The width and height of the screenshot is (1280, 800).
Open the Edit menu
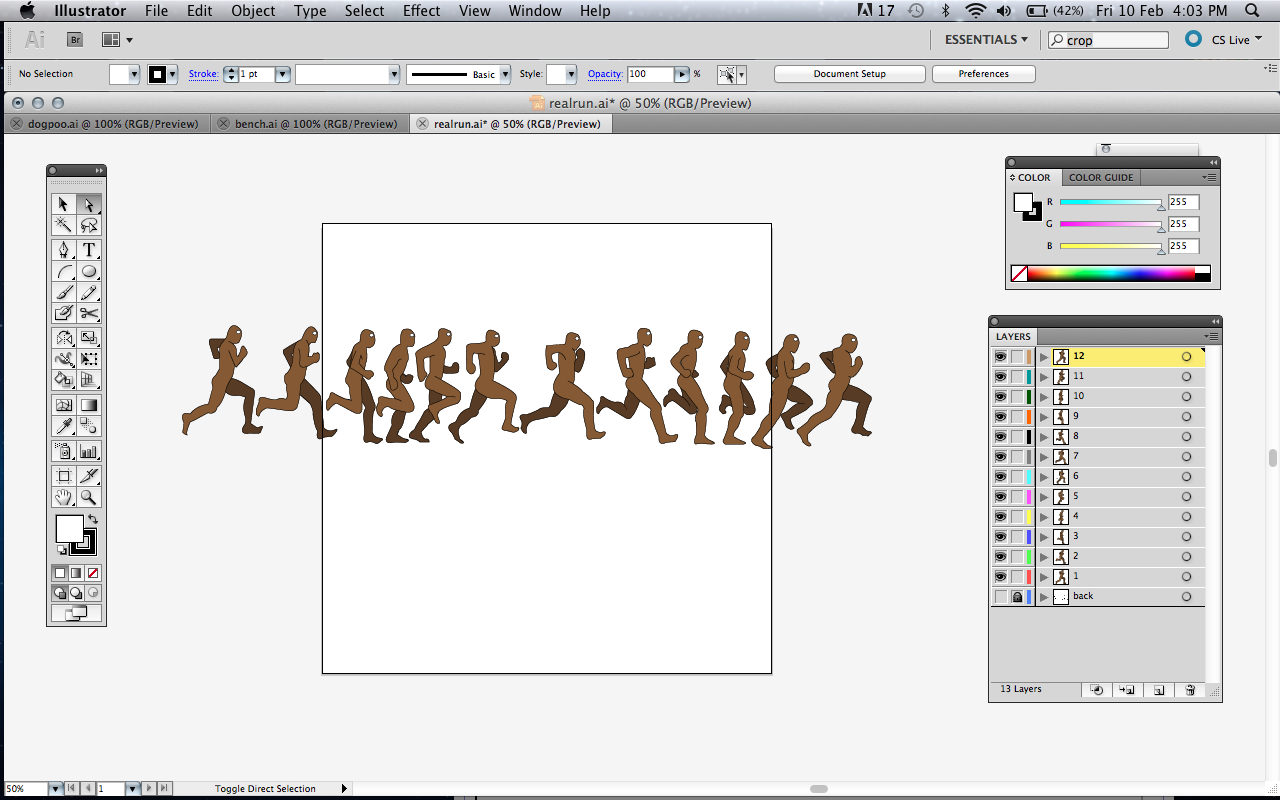(x=200, y=11)
